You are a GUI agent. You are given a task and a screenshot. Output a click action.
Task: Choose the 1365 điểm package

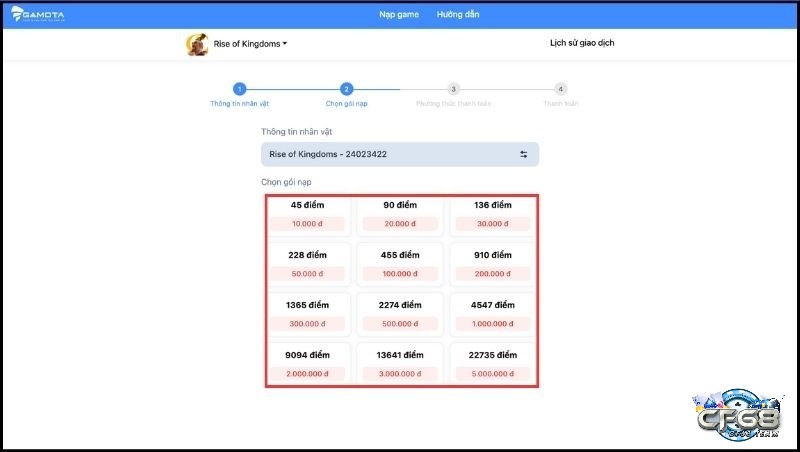click(x=307, y=315)
